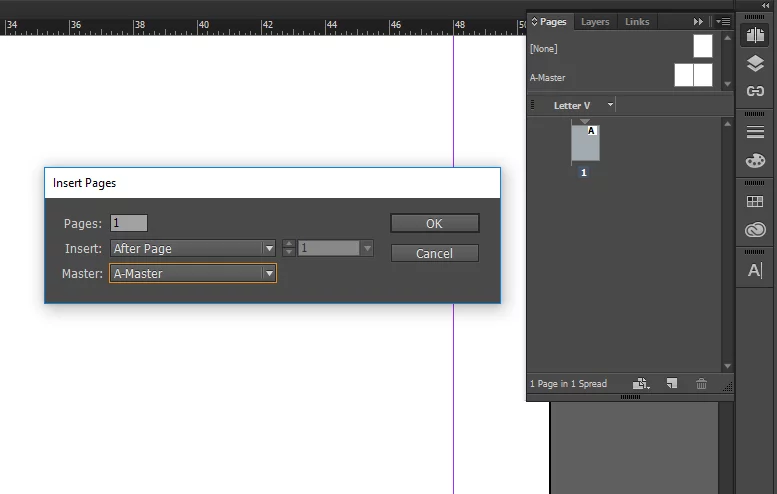Click the Create new page icon
777x494 pixels.
point(672,384)
